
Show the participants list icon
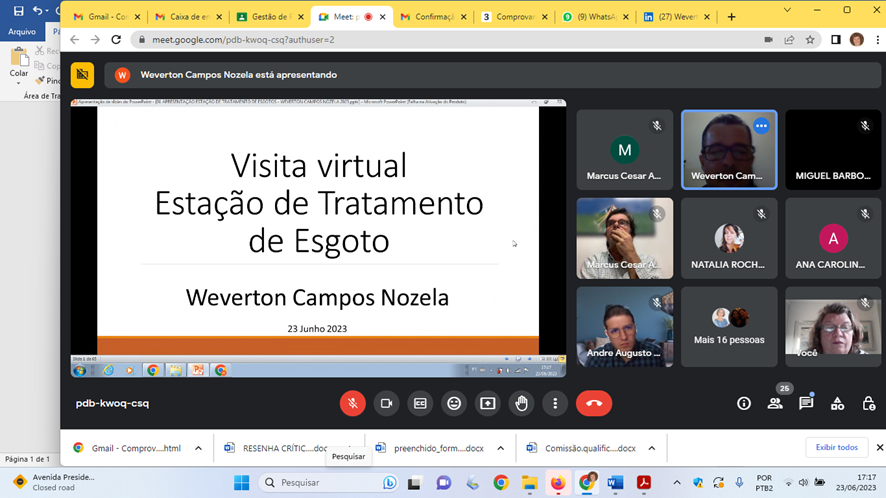pos(775,404)
